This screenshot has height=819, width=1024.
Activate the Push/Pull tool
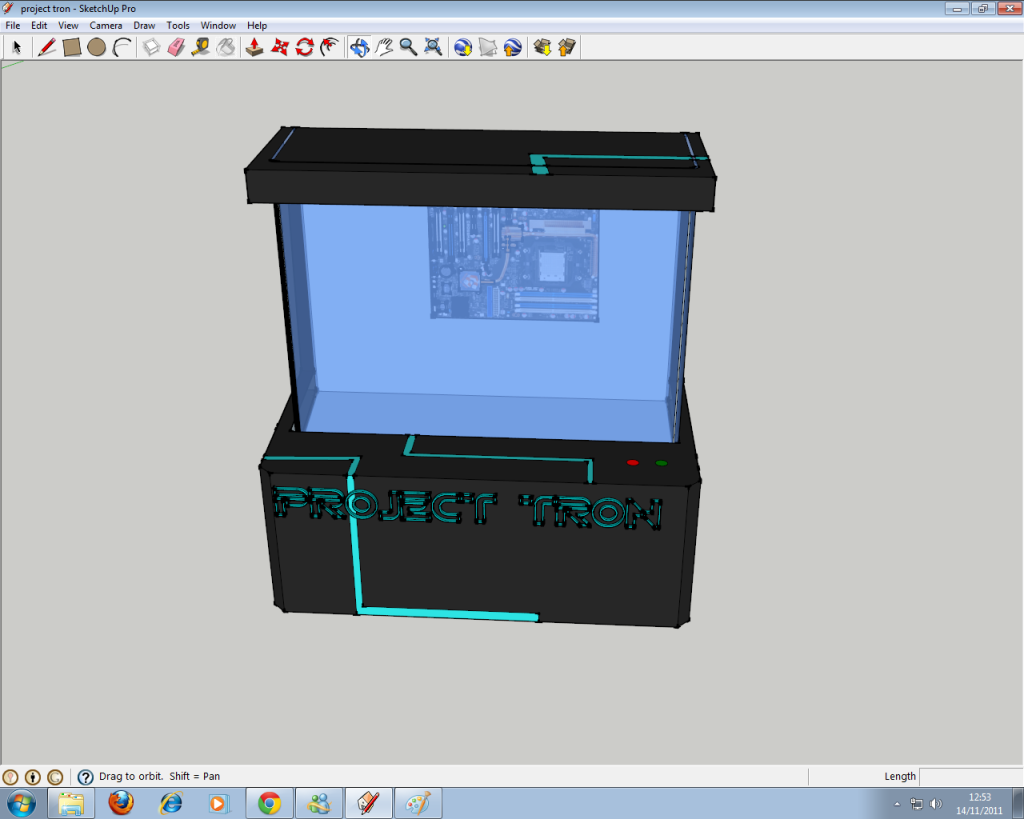coord(254,47)
